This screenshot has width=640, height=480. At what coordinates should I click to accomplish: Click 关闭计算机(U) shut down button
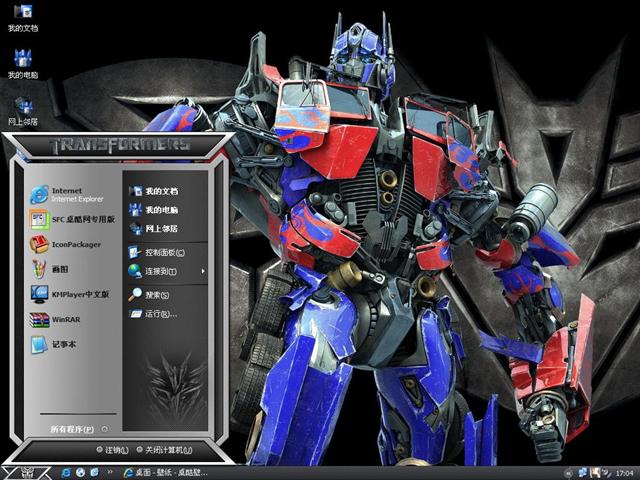[164, 450]
